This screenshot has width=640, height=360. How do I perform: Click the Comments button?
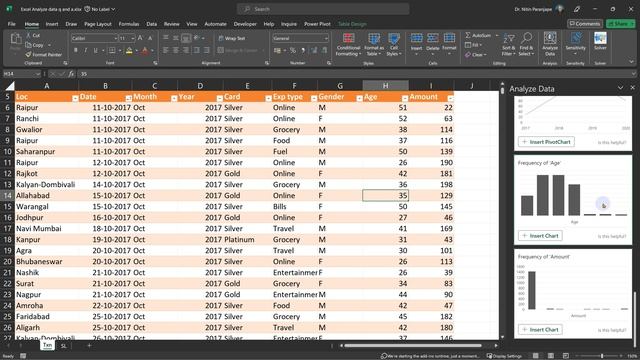point(585,24)
